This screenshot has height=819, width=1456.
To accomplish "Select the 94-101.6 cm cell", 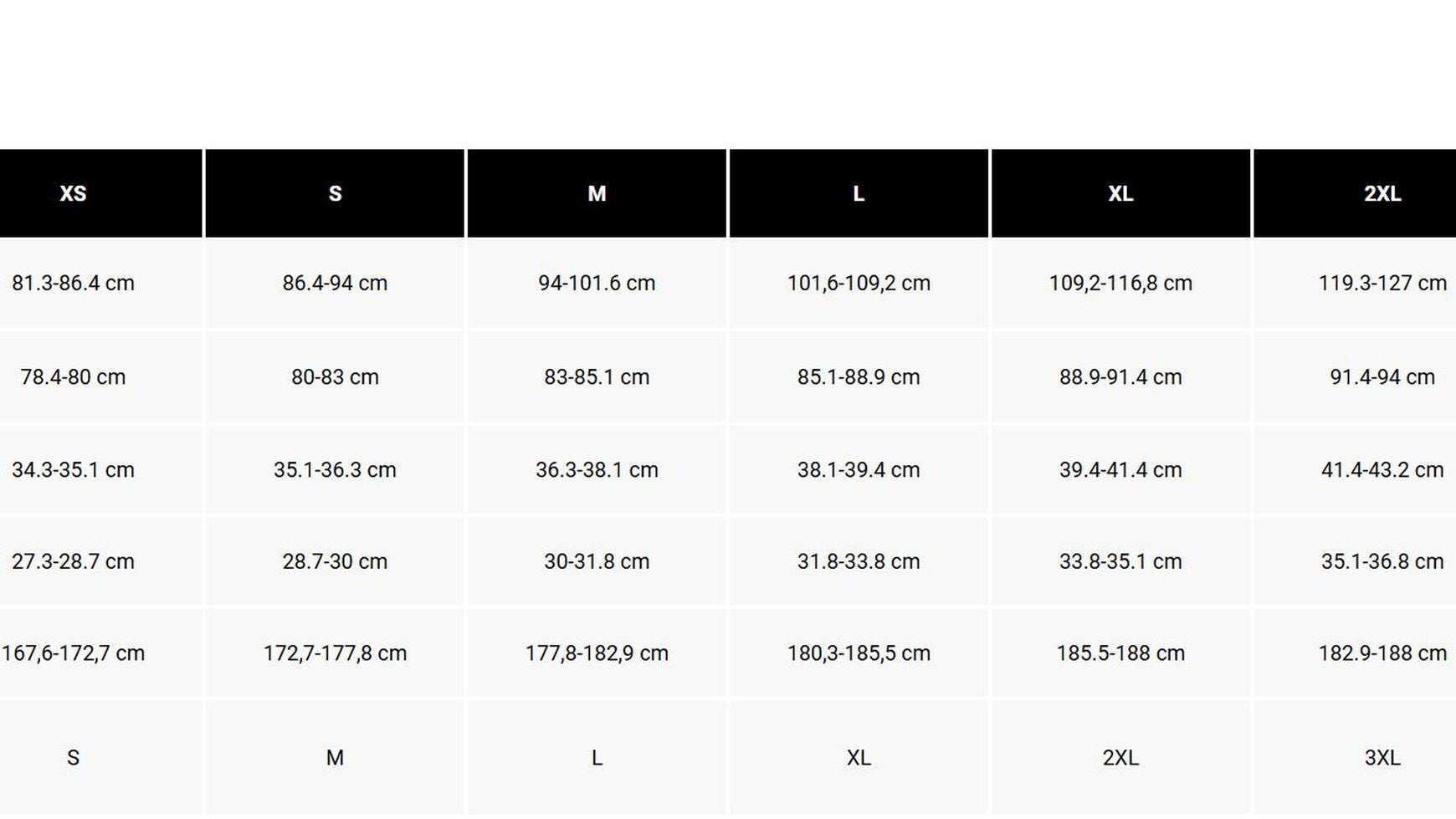I will (597, 284).
